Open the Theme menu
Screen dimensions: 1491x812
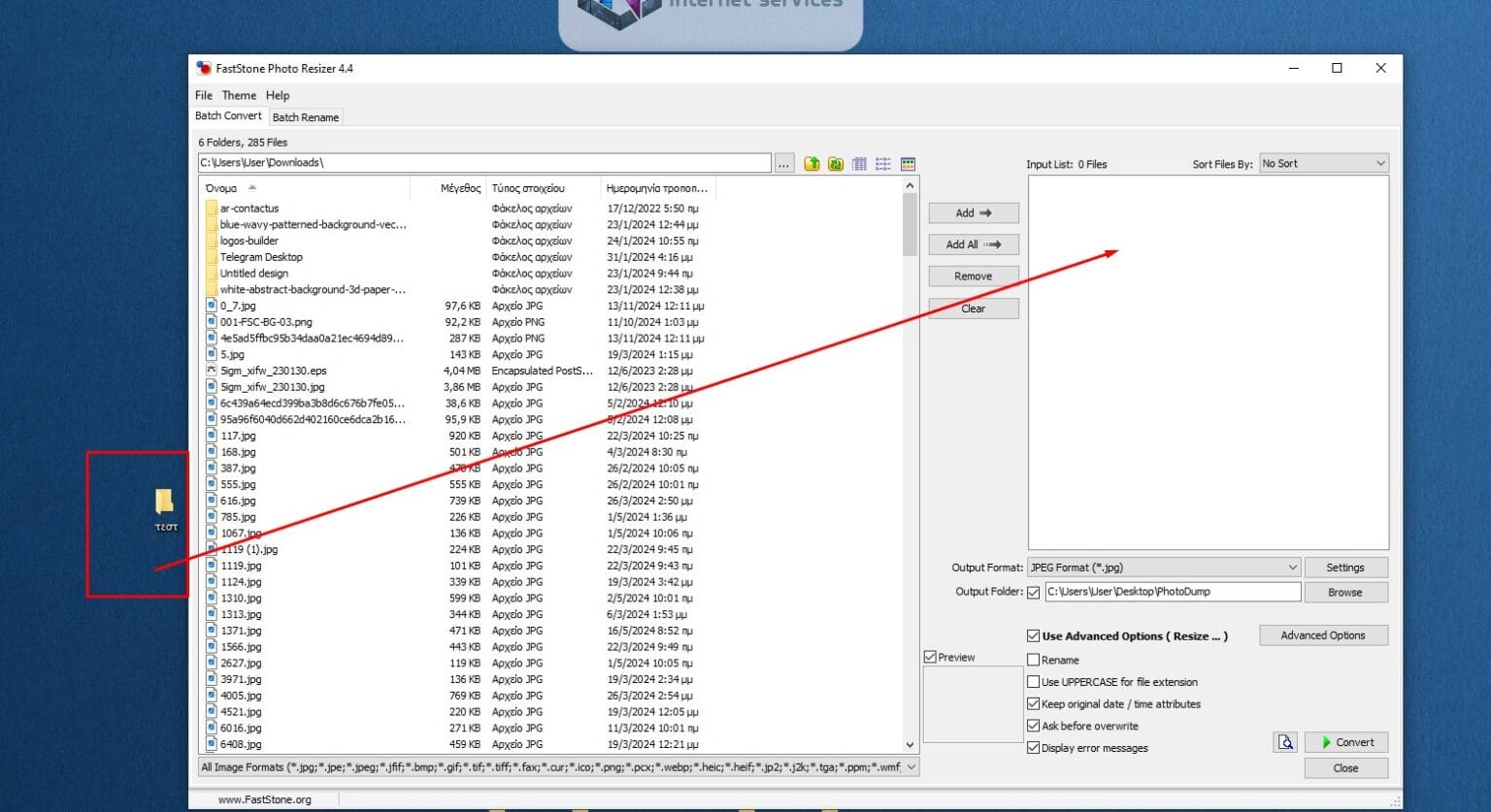(x=239, y=95)
